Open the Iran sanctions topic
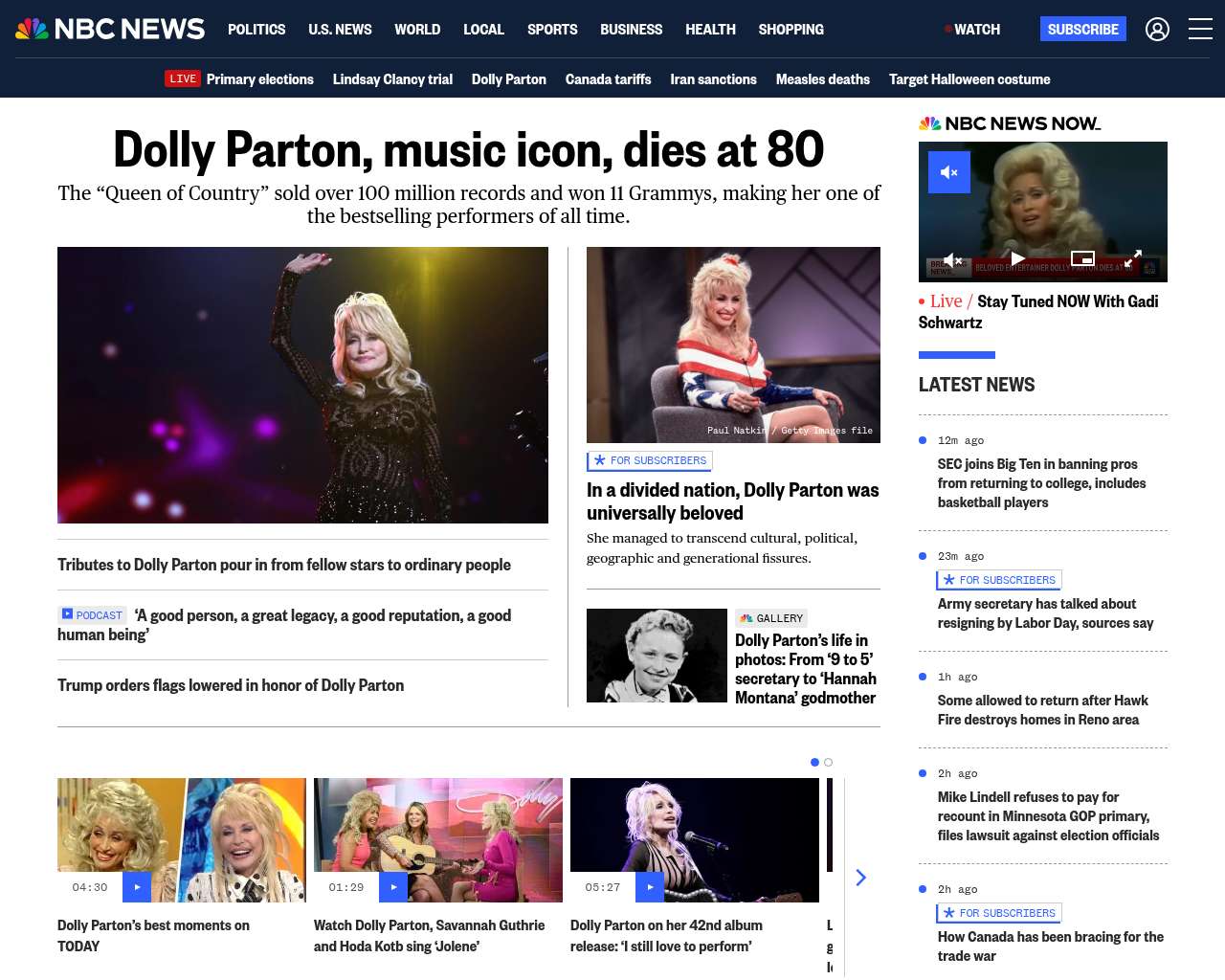This screenshot has height=980, width=1225. [714, 79]
